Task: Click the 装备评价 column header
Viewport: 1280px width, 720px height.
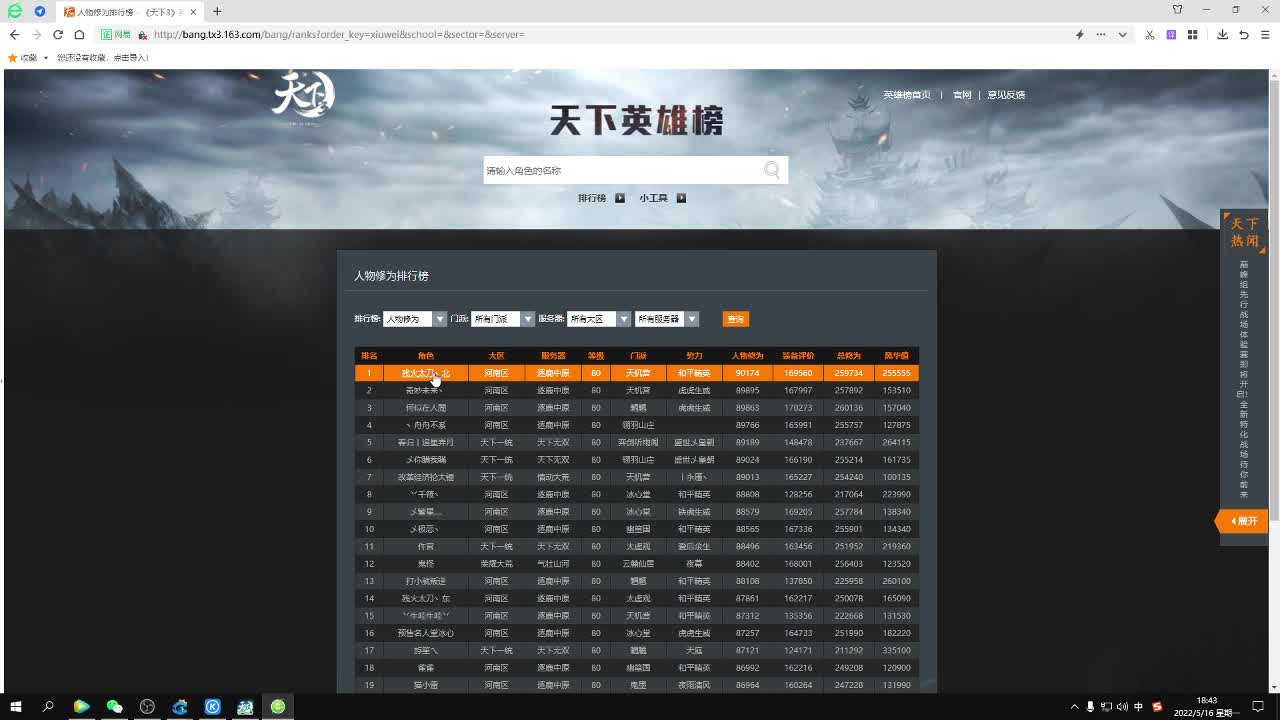Action: click(x=798, y=356)
